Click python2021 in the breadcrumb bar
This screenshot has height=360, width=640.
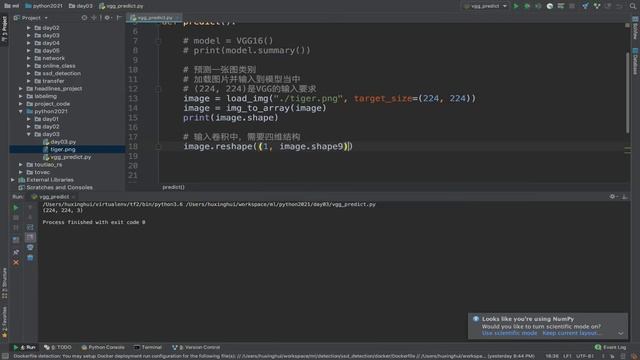click(x=44, y=6)
